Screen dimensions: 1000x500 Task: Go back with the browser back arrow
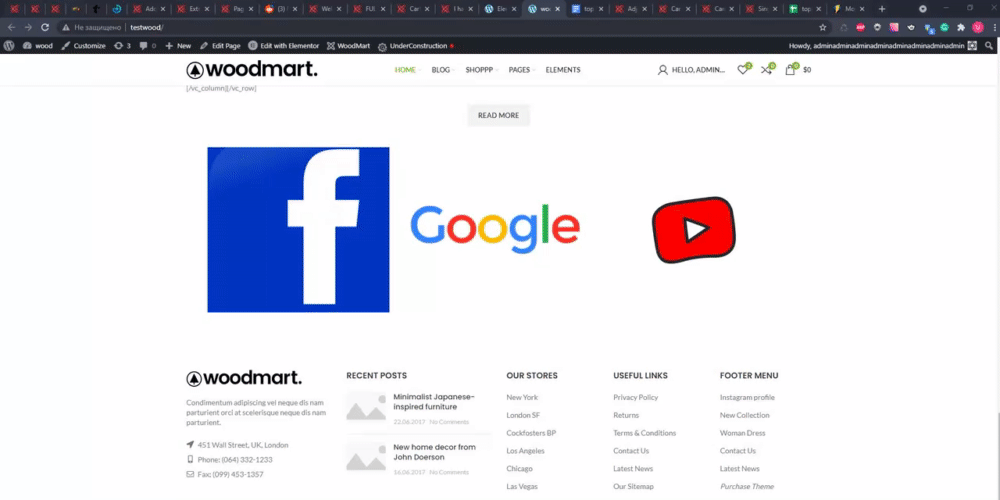[x=11, y=27]
